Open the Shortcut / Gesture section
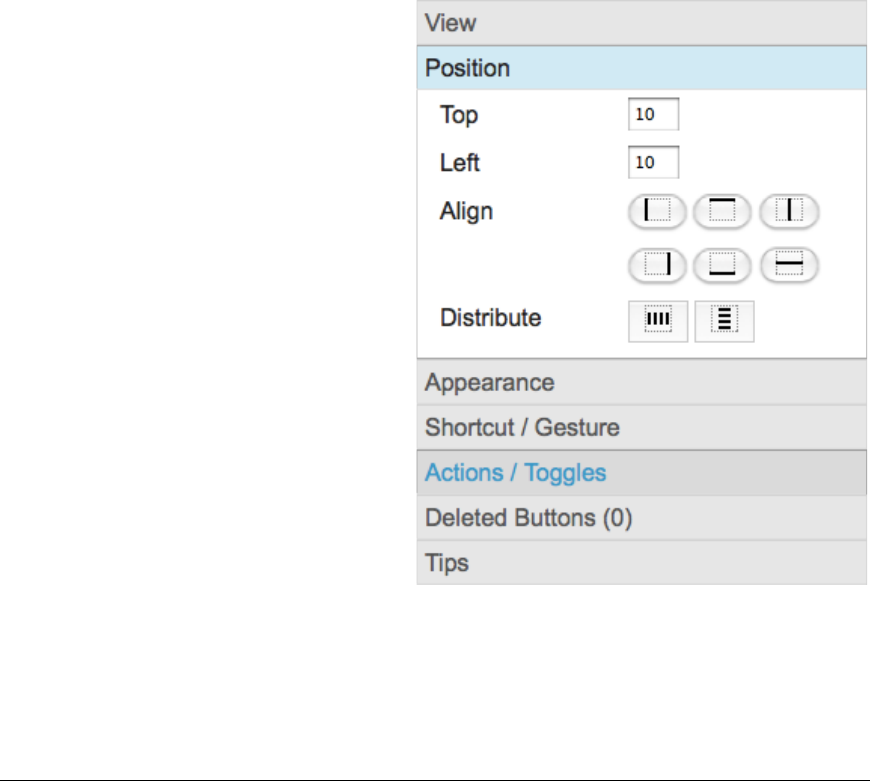Image resolution: width=870 pixels, height=781 pixels. tap(641, 428)
